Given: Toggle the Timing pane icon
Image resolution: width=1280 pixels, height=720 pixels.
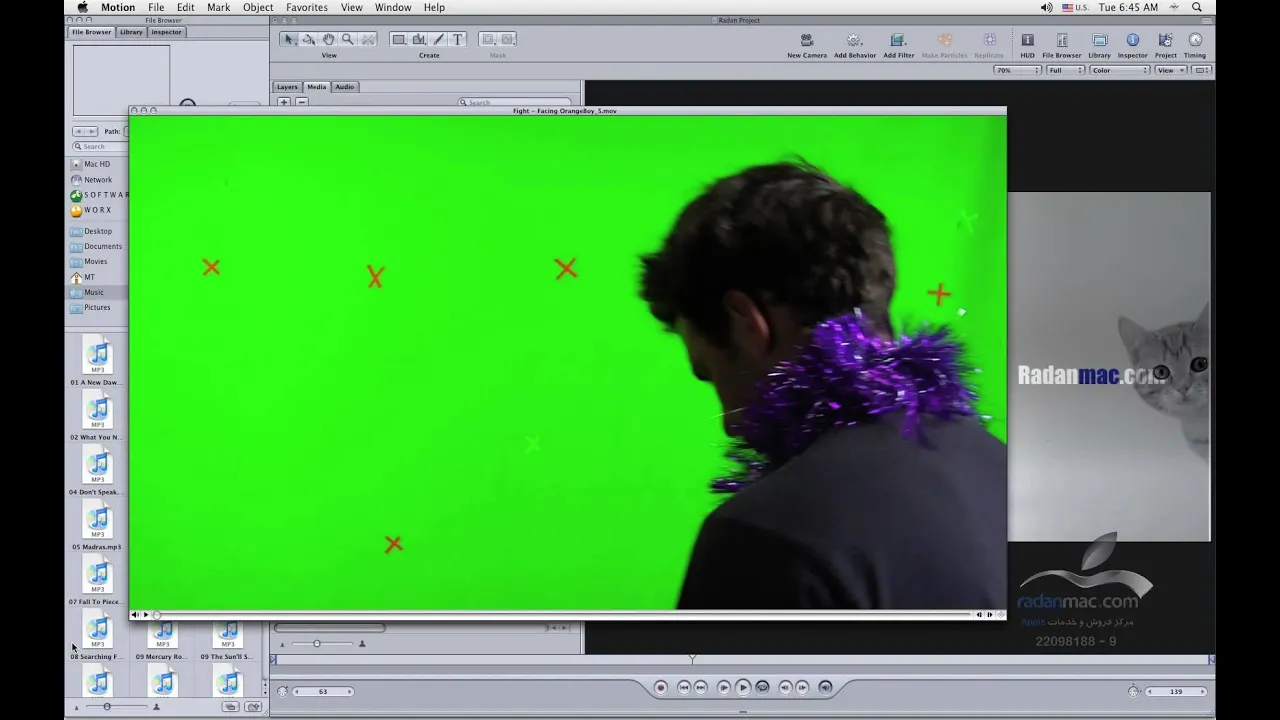Looking at the screenshot, I should click(x=1195, y=40).
